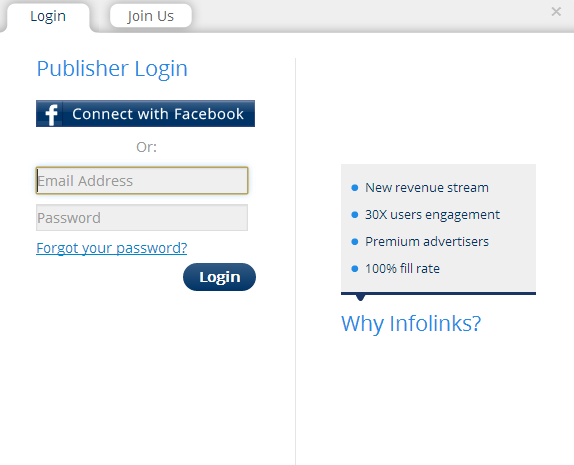Close the login dialog with the X
Image resolution: width=574 pixels, height=465 pixels.
(x=556, y=12)
